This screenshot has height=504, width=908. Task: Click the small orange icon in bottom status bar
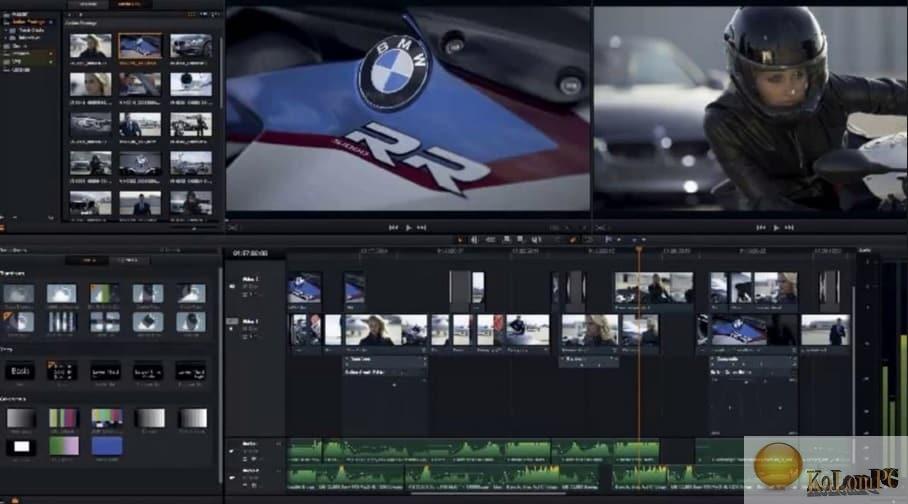tap(15, 500)
